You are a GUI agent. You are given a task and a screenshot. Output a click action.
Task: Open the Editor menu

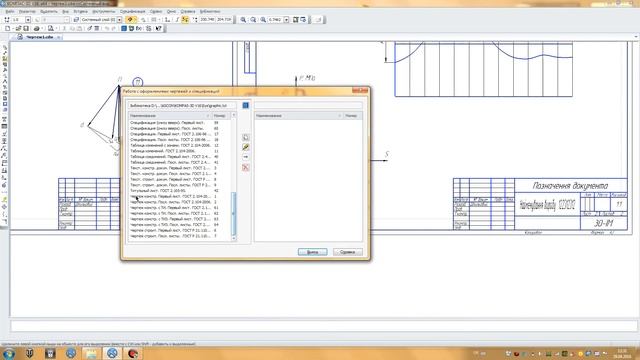[27, 11]
